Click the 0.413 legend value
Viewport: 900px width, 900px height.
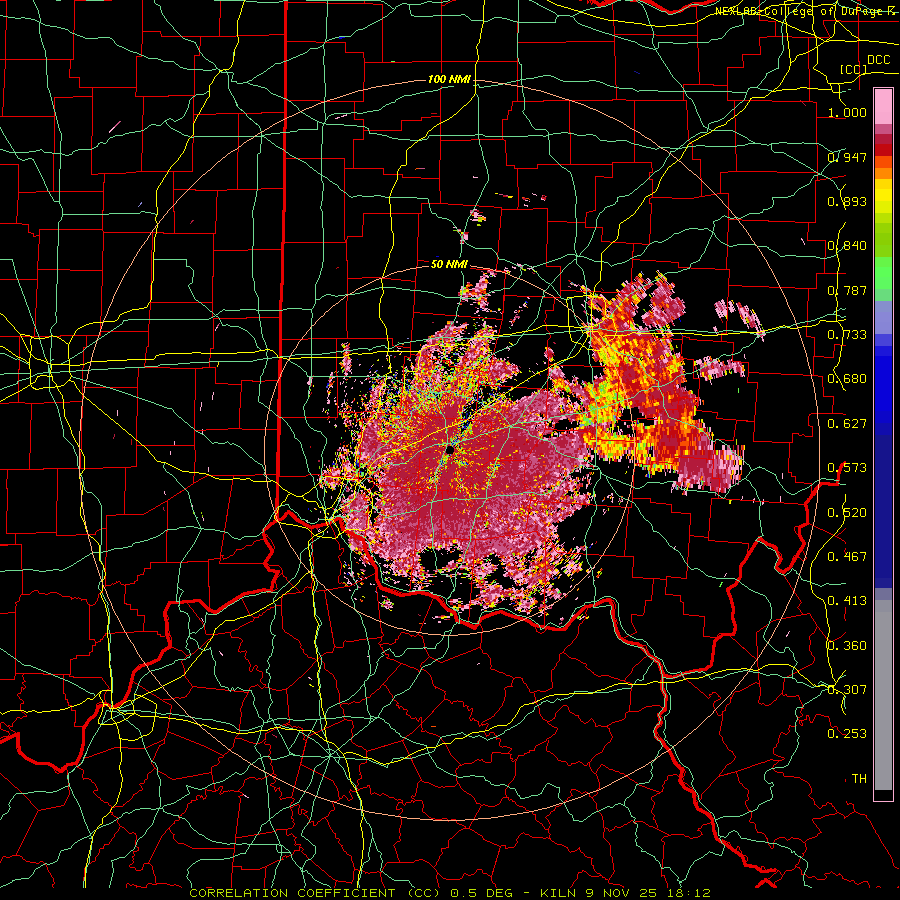(847, 601)
